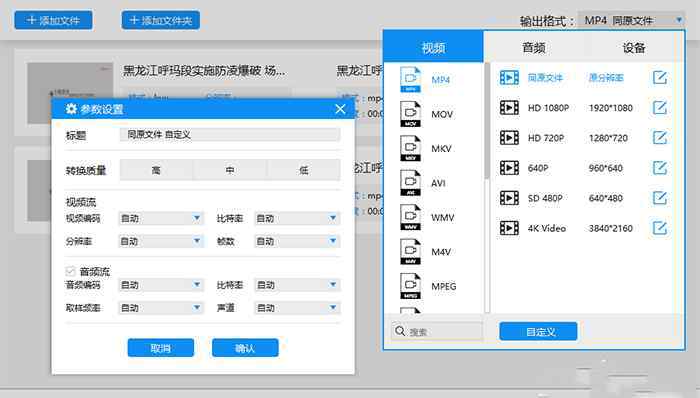The width and height of the screenshot is (700, 398).
Task: Click the 添加文件夹 button
Action: tap(161, 21)
